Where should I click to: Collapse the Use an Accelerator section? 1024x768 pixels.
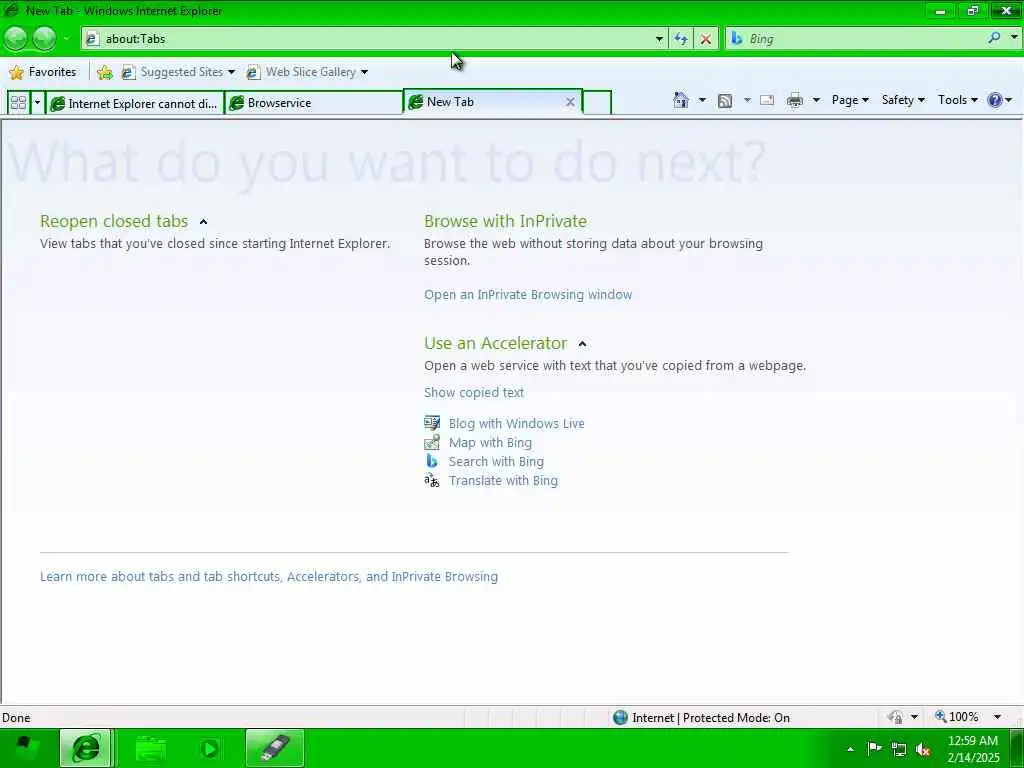click(x=583, y=344)
